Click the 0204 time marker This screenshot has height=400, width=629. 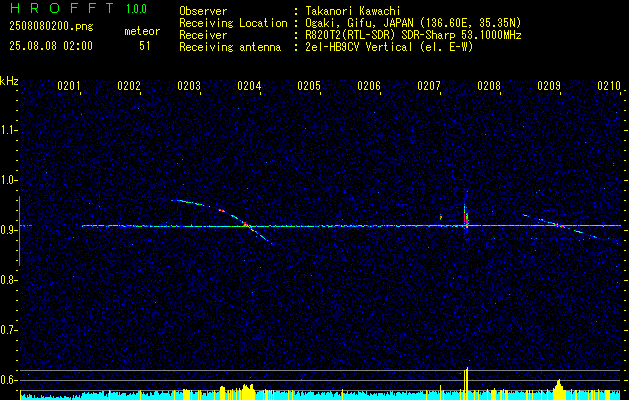pos(249,86)
